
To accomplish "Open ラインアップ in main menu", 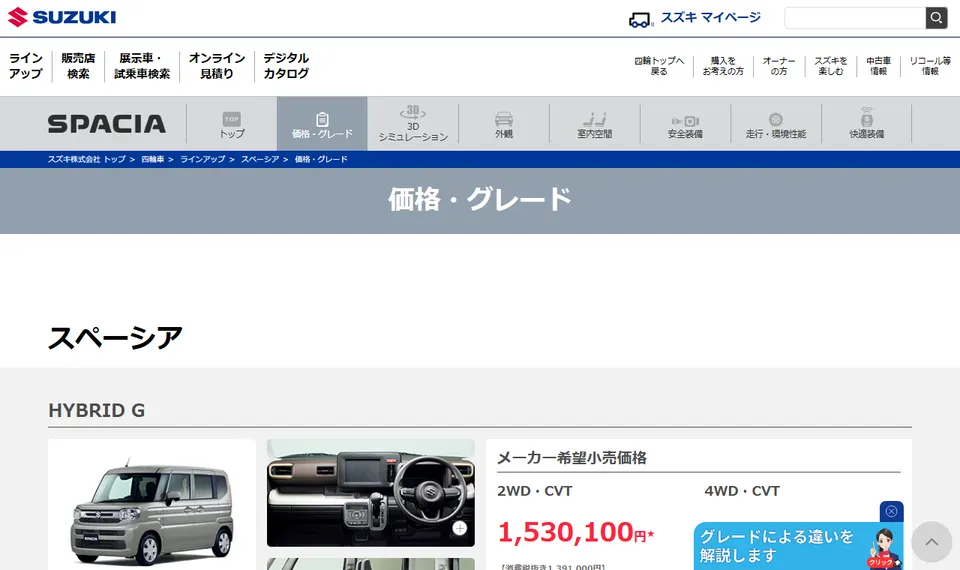I will point(26,66).
